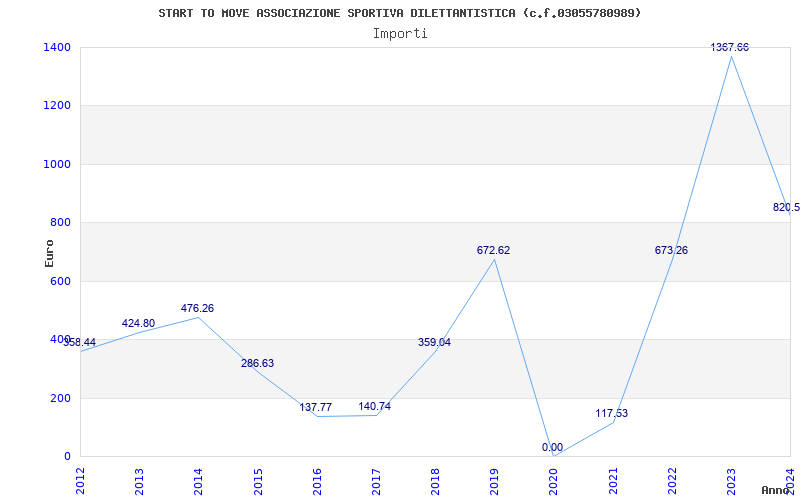This screenshot has height=500, width=800.
Task: Click year 2024 on x-axis
Action: (790, 481)
